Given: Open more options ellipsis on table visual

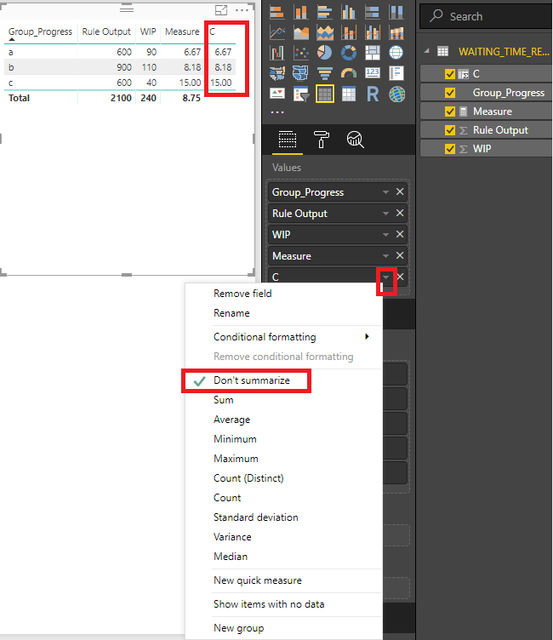Looking at the screenshot, I should 242,10.
